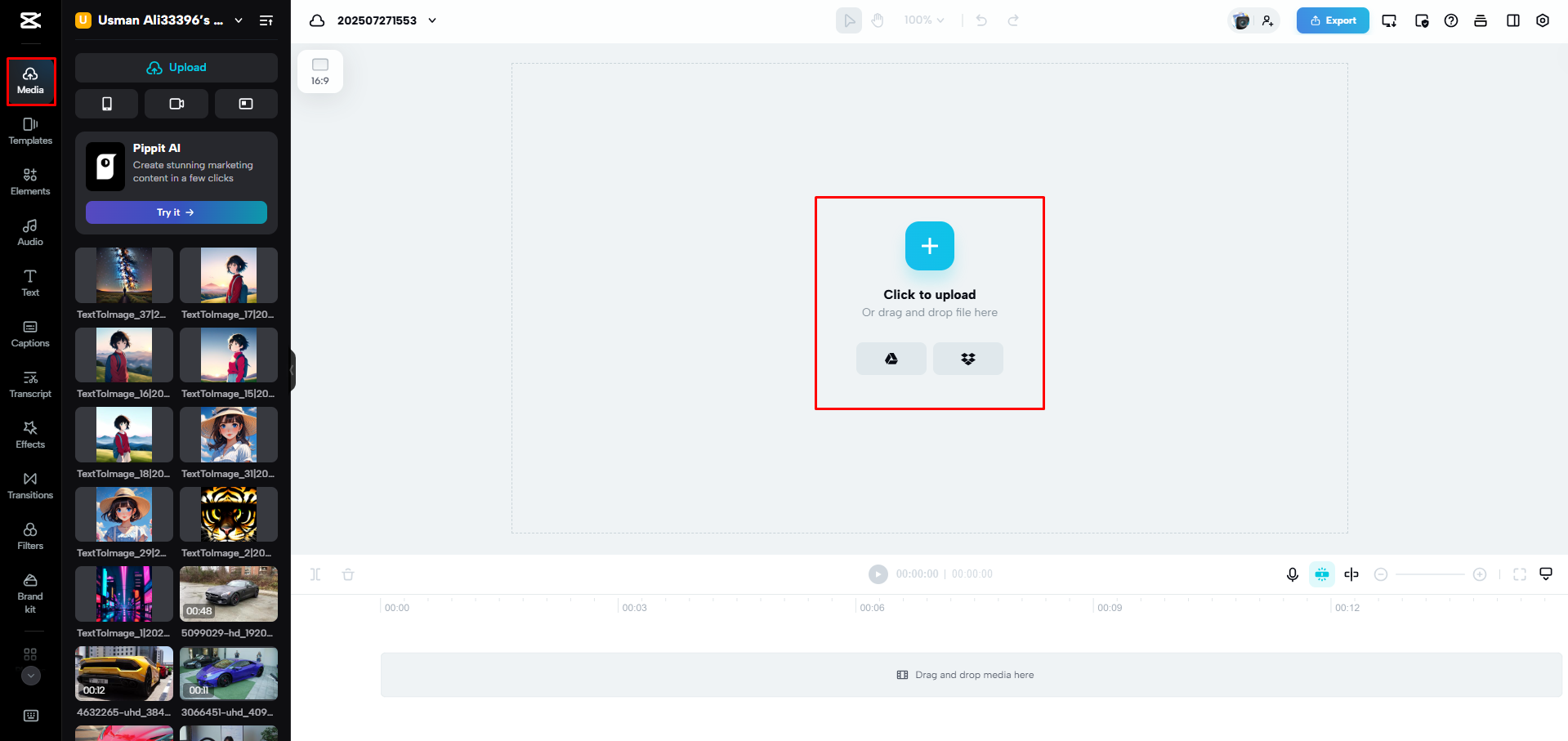The width and height of the screenshot is (1568, 741).
Task: Click the 'Drag and drop media here' track
Action: (972, 675)
